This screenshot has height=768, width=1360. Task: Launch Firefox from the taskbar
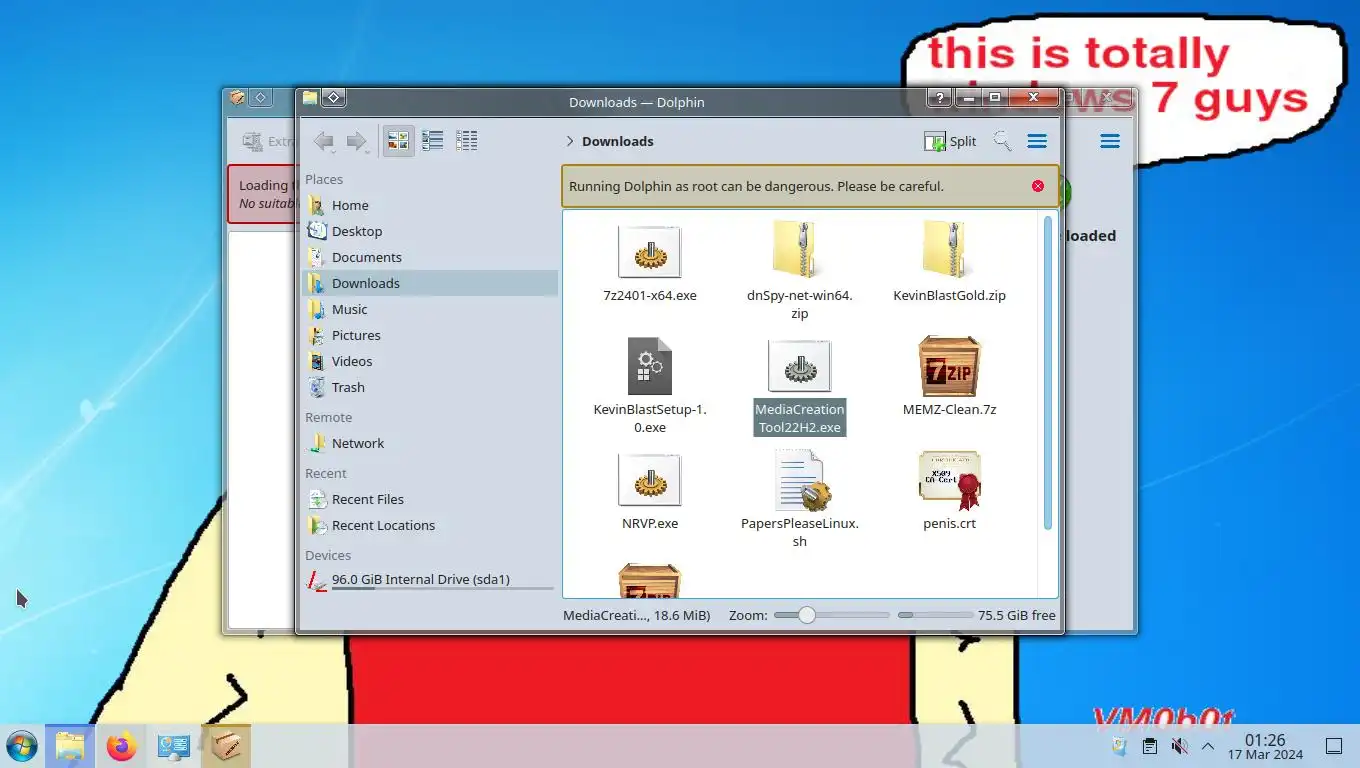coord(122,746)
